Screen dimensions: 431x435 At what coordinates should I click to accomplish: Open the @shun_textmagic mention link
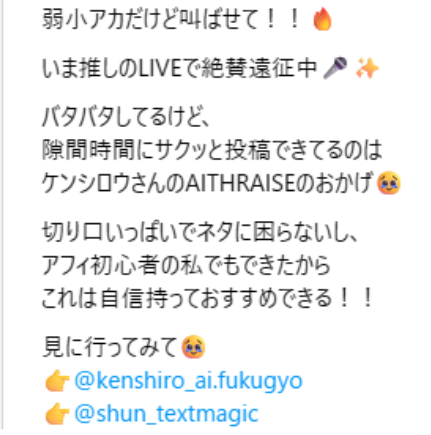pyautogui.click(x=166, y=414)
